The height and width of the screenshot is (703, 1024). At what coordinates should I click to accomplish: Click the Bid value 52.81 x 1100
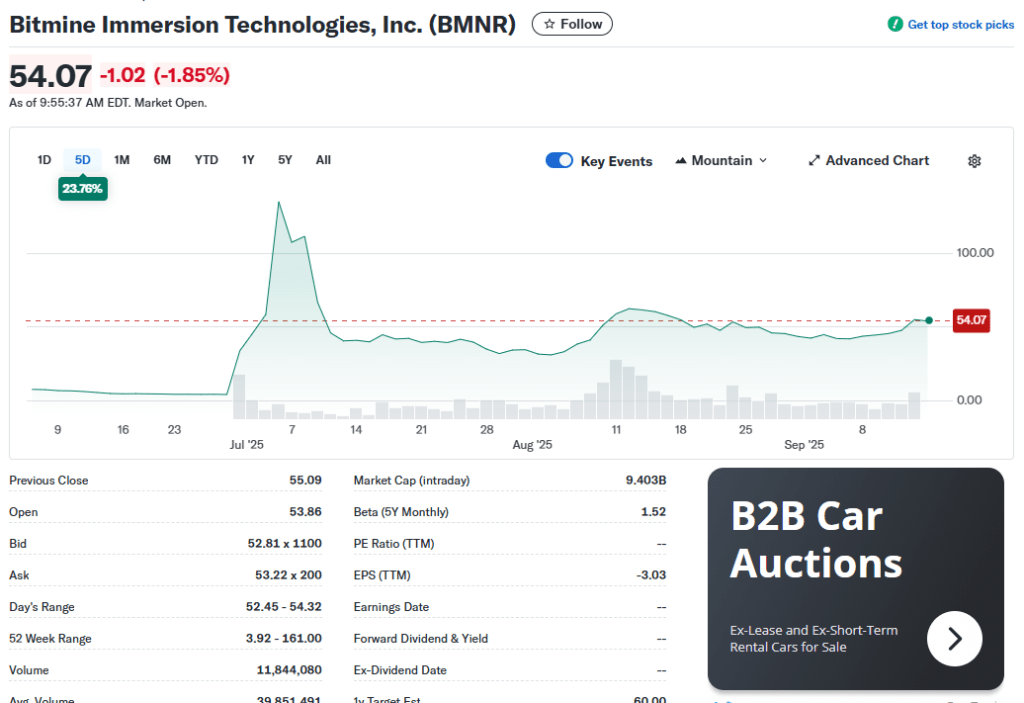click(x=284, y=544)
